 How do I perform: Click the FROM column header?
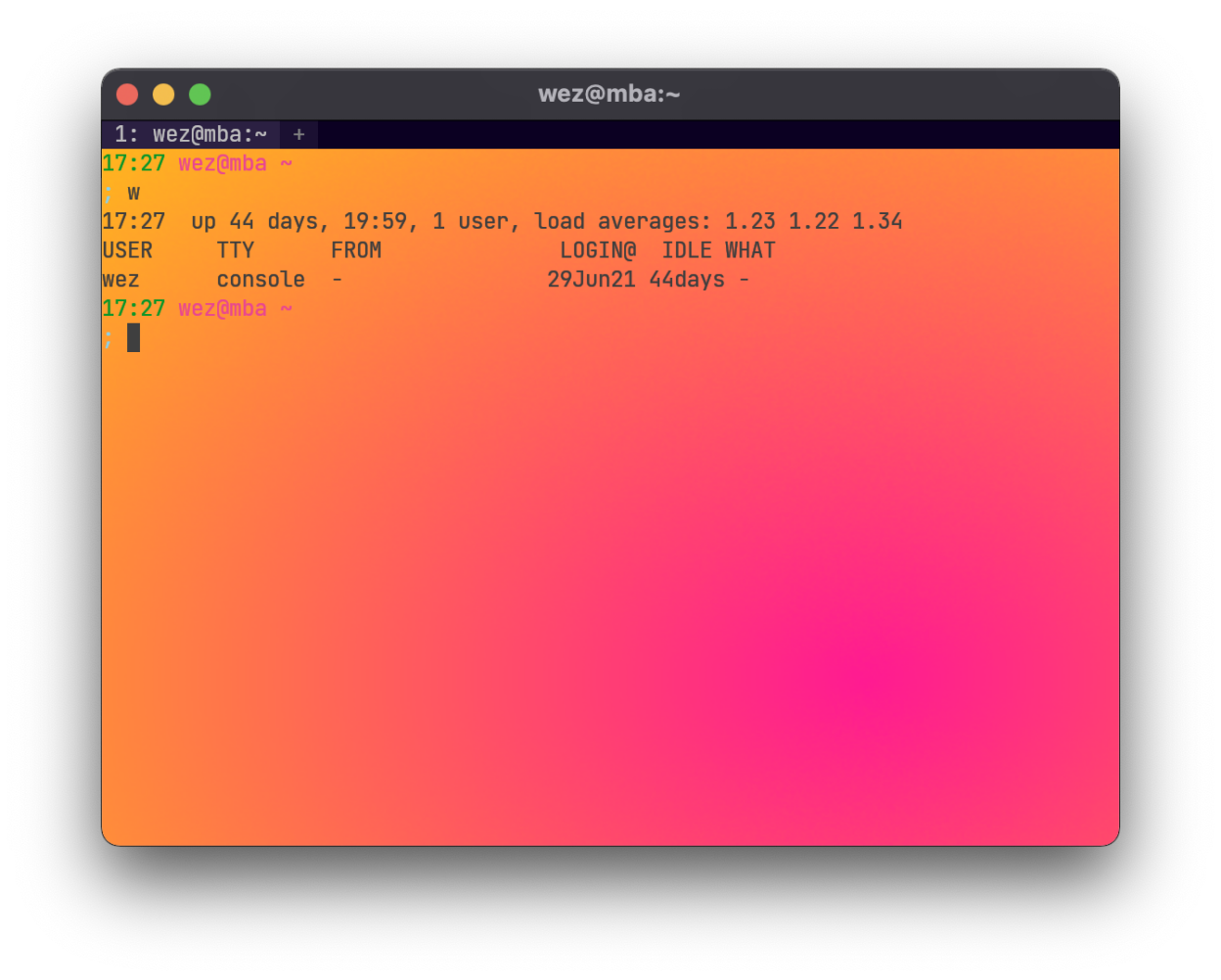click(x=355, y=250)
